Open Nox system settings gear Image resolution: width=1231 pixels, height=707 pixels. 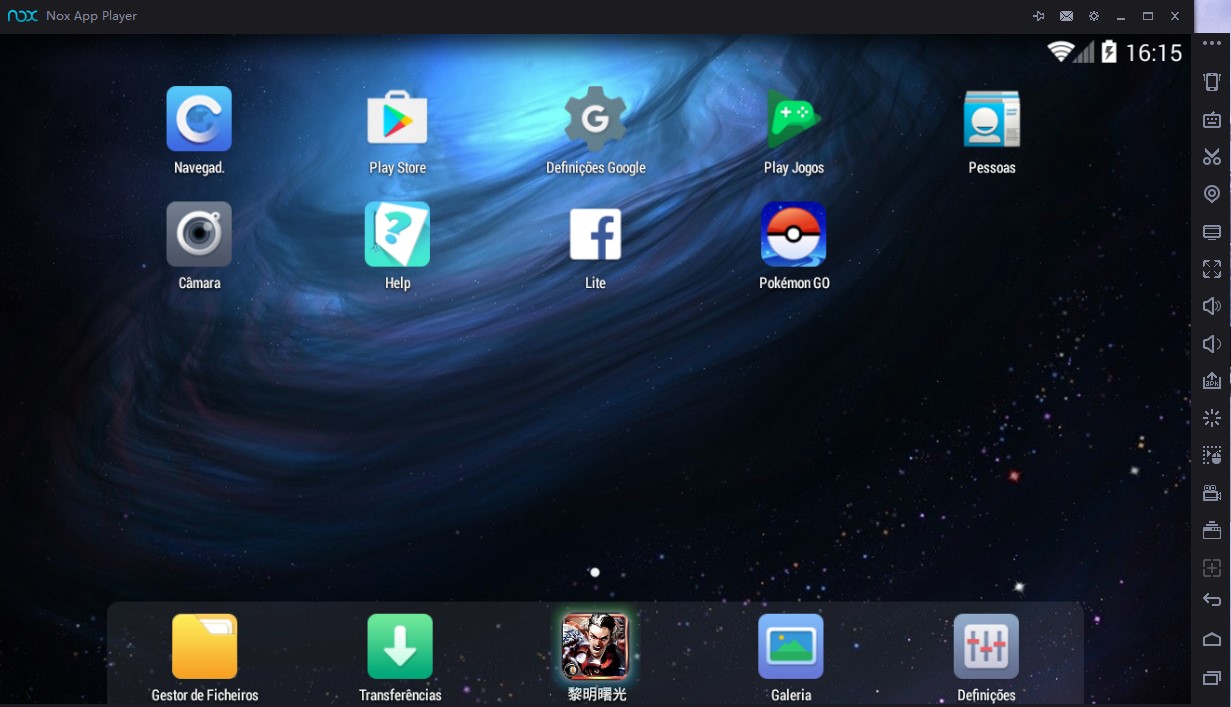coord(1094,16)
